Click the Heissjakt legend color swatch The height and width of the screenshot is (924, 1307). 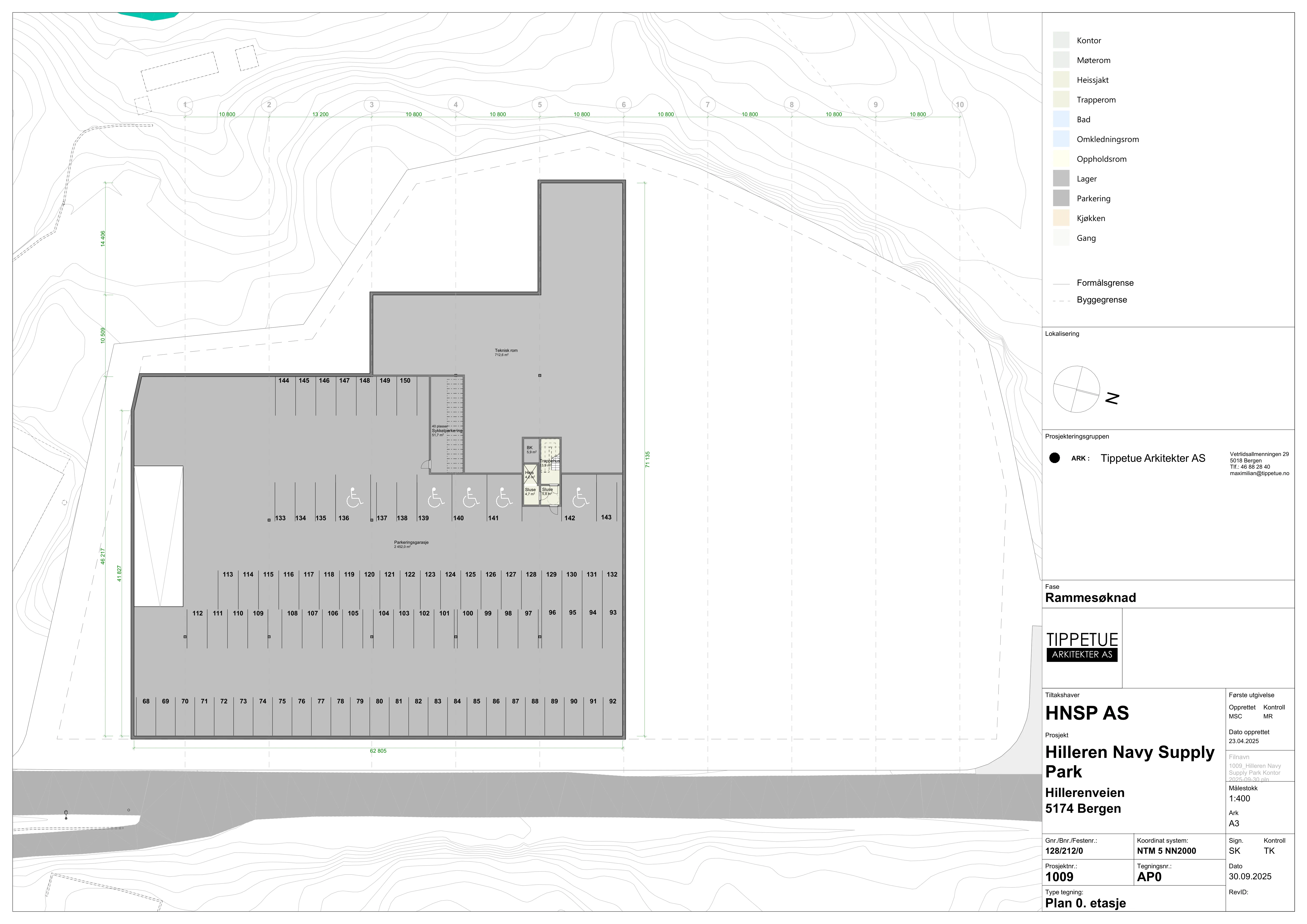coord(1061,80)
